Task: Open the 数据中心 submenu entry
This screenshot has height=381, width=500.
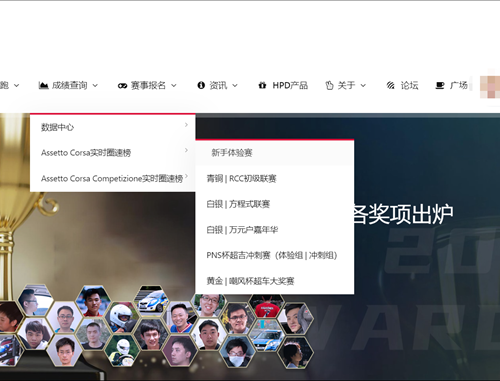Action: point(113,127)
